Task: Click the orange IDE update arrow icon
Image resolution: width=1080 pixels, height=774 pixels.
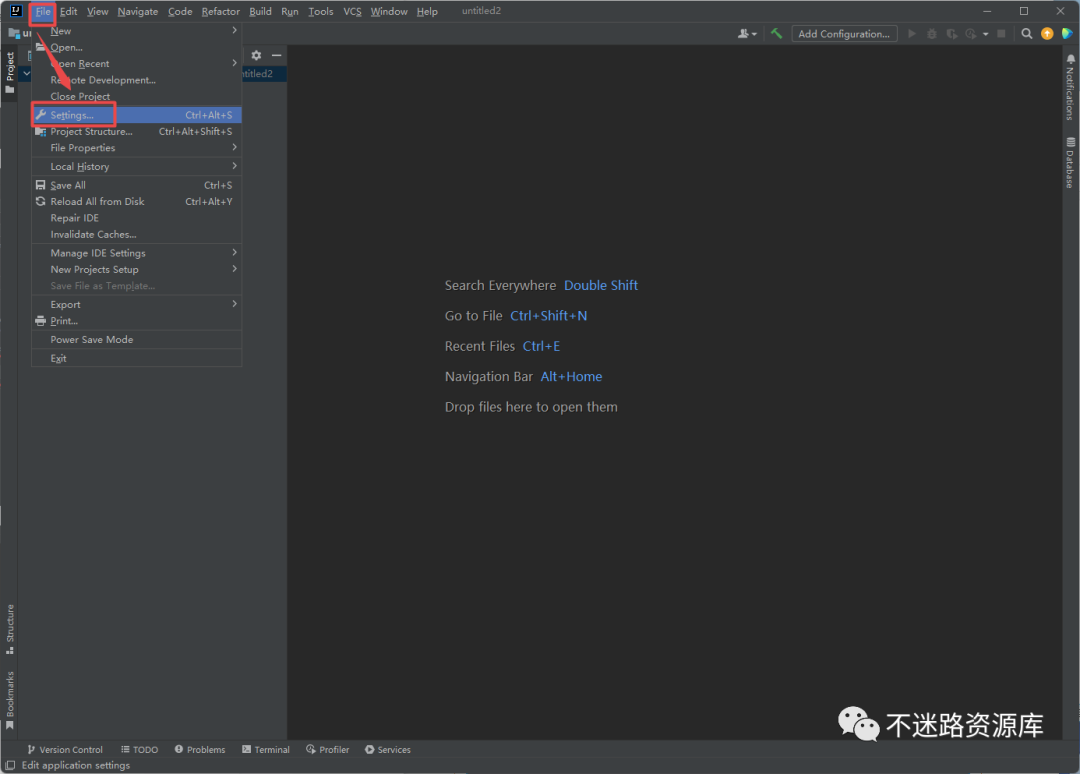Action: pos(1047,34)
